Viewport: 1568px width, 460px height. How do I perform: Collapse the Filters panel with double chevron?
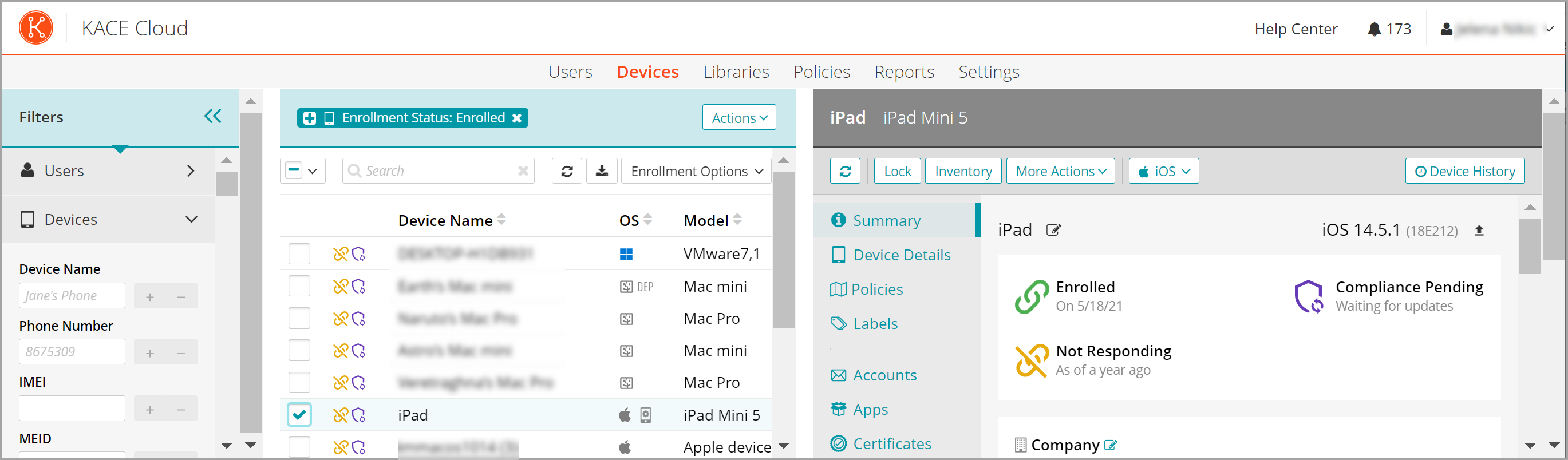[212, 116]
